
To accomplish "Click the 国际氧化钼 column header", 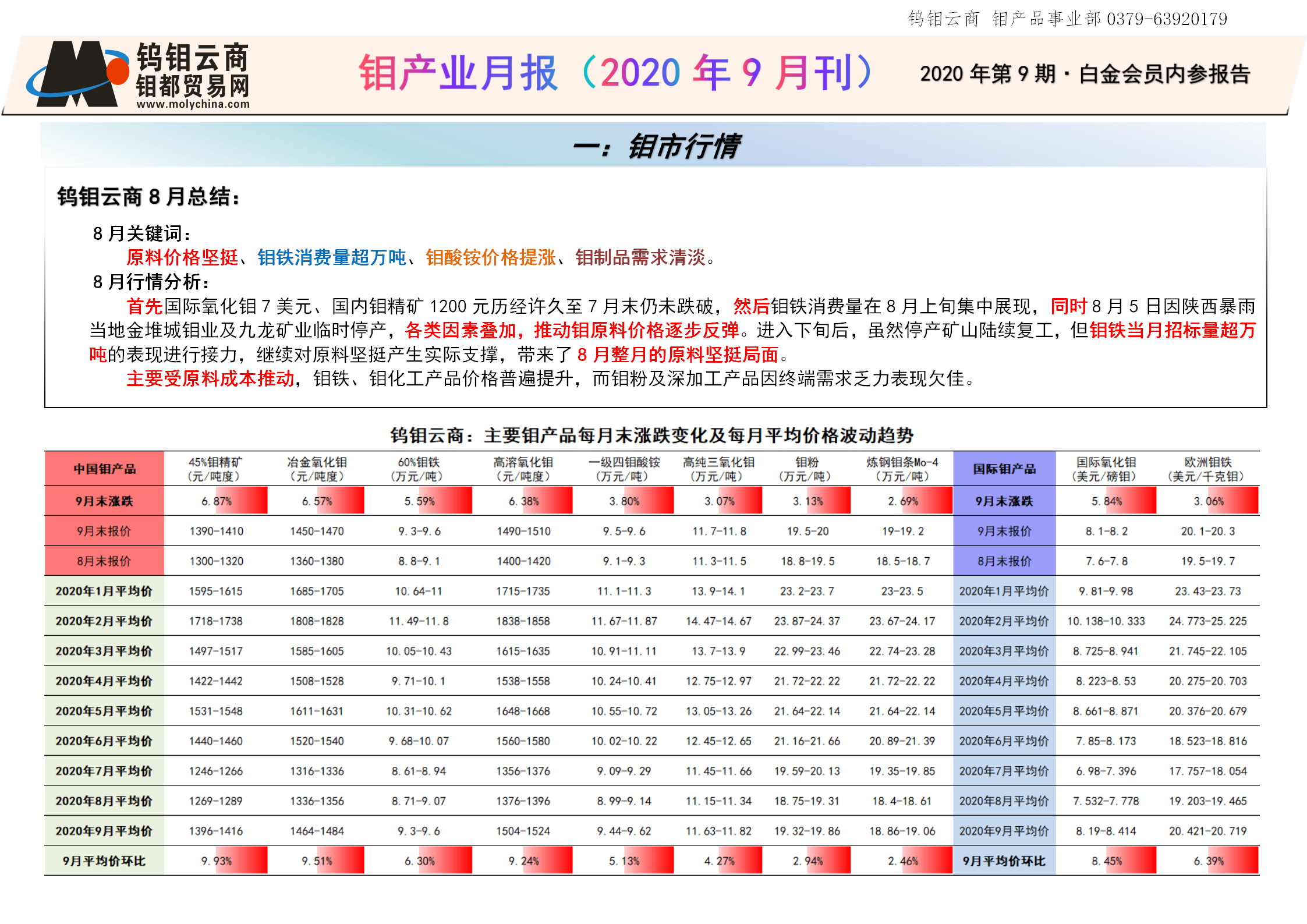I will (x=1106, y=469).
